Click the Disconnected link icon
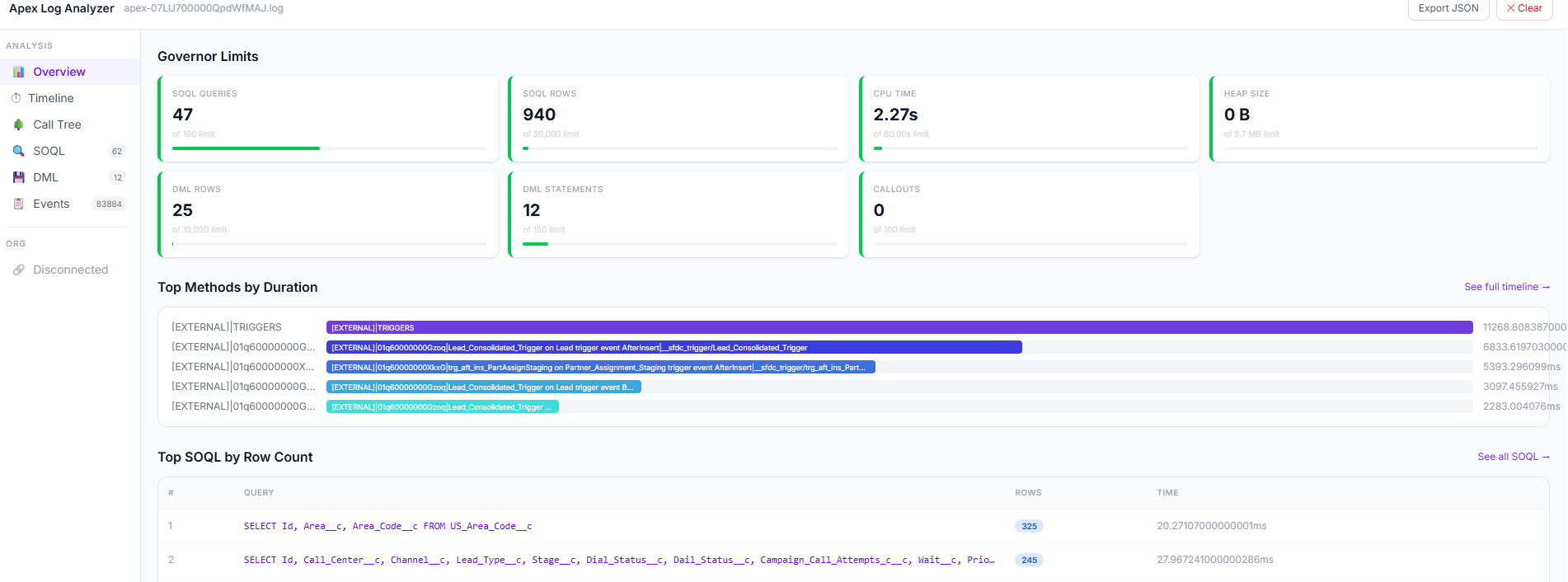The height and width of the screenshot is (582, 1568). [18, 270]
